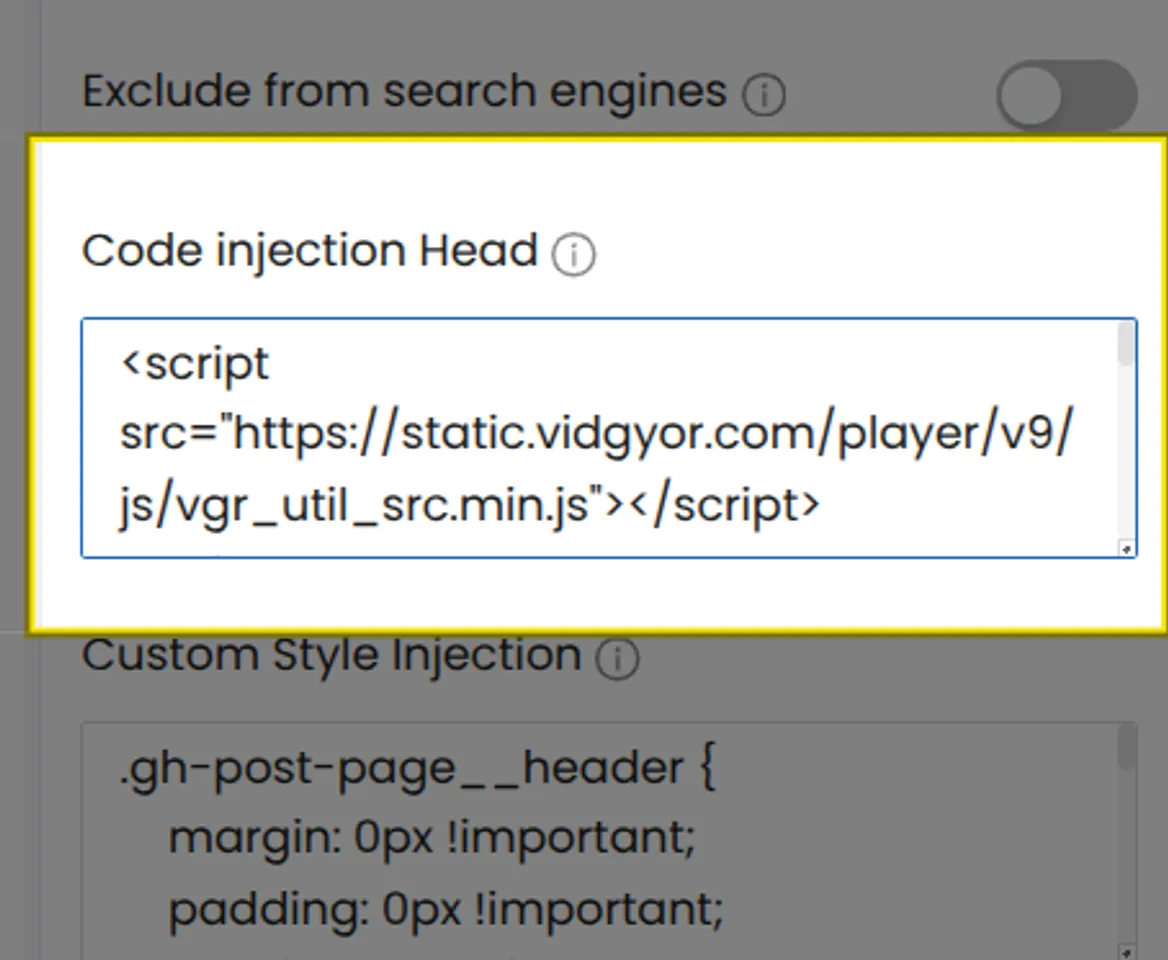
Task: Click the "Code injection Head" label text
Action: (x=310, y=251)
